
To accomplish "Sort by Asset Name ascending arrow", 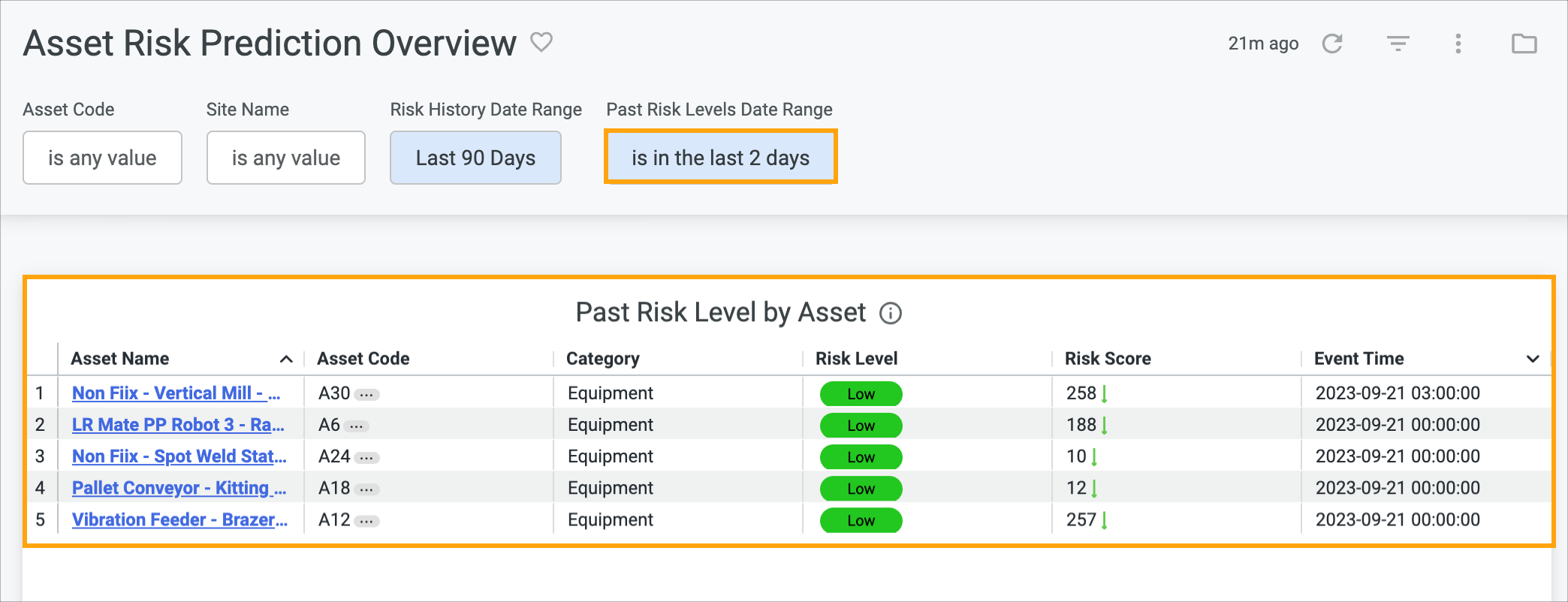I will click(x=286, y=359).
